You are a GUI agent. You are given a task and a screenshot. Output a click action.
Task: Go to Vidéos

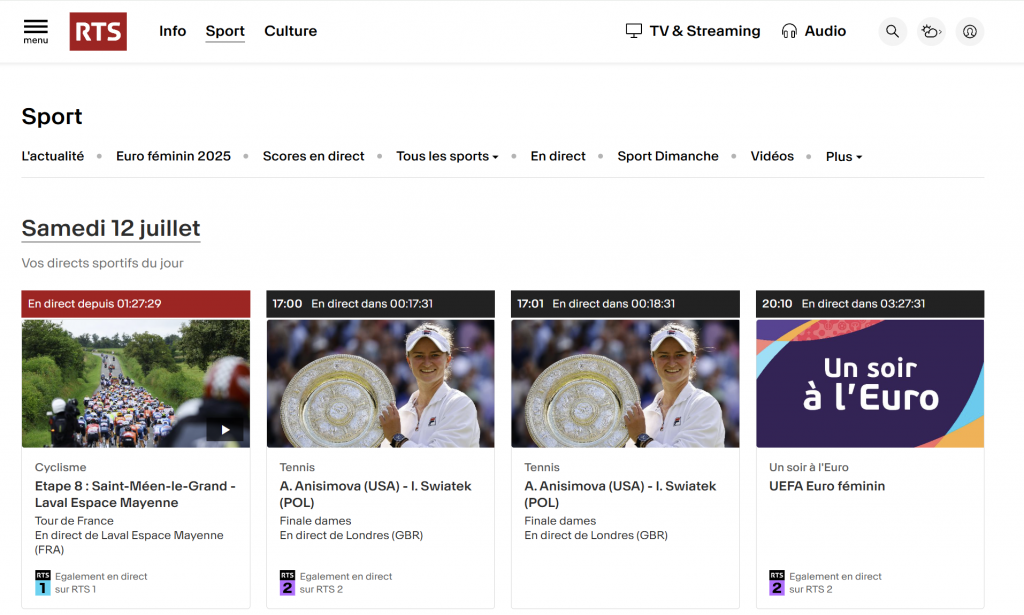pyautogui.click(x=772, y=156)
